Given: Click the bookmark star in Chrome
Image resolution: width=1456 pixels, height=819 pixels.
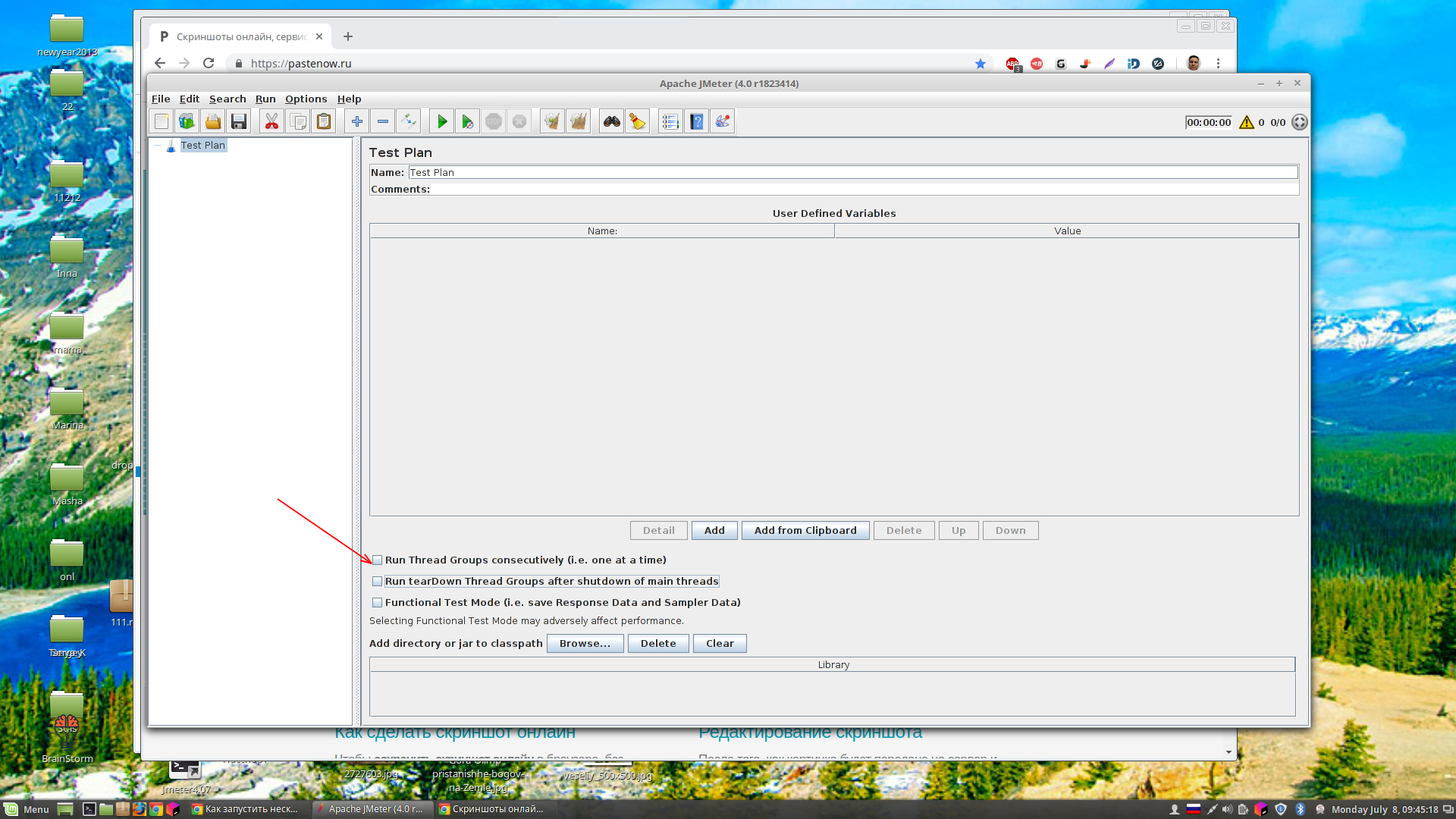Looking at the screenshot, I should click(981, 64).
